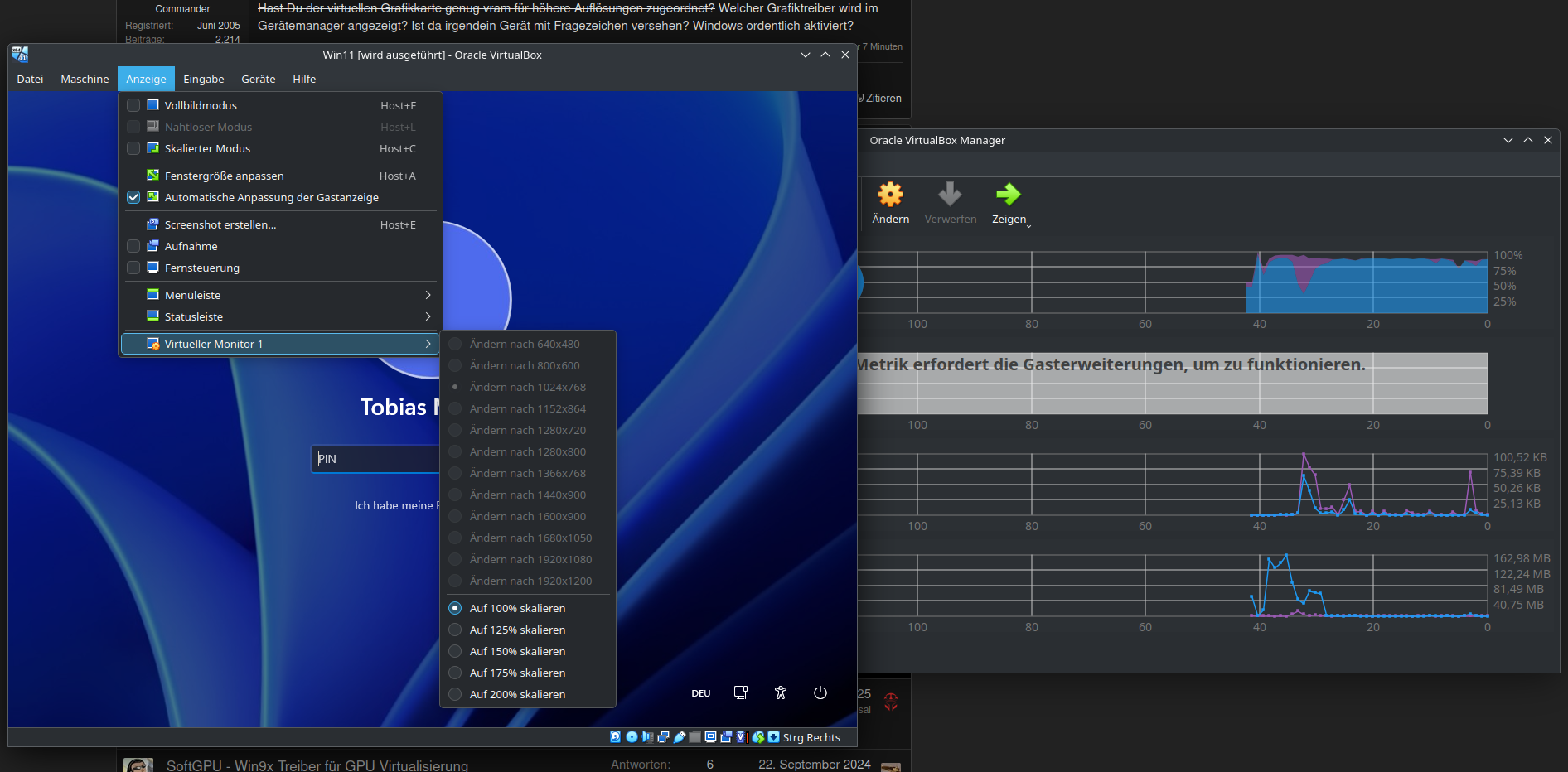Click the disk I/O graph with MB scale

(1173, 586)
